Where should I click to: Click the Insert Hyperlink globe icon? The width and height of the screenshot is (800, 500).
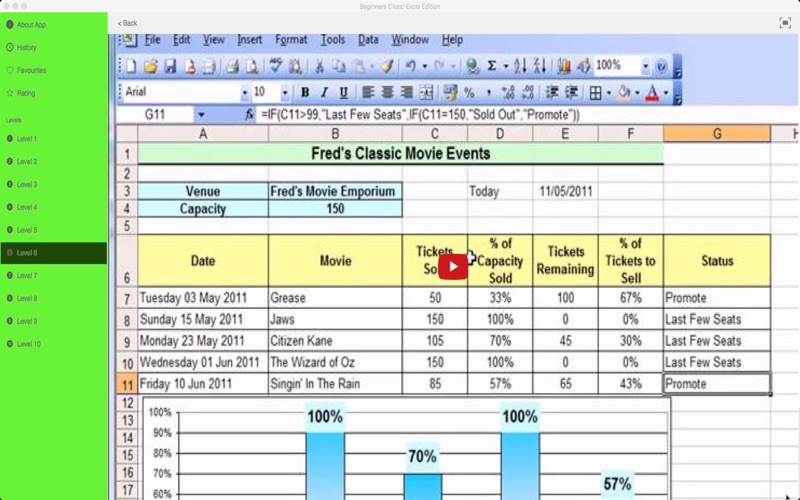(472, 66)
